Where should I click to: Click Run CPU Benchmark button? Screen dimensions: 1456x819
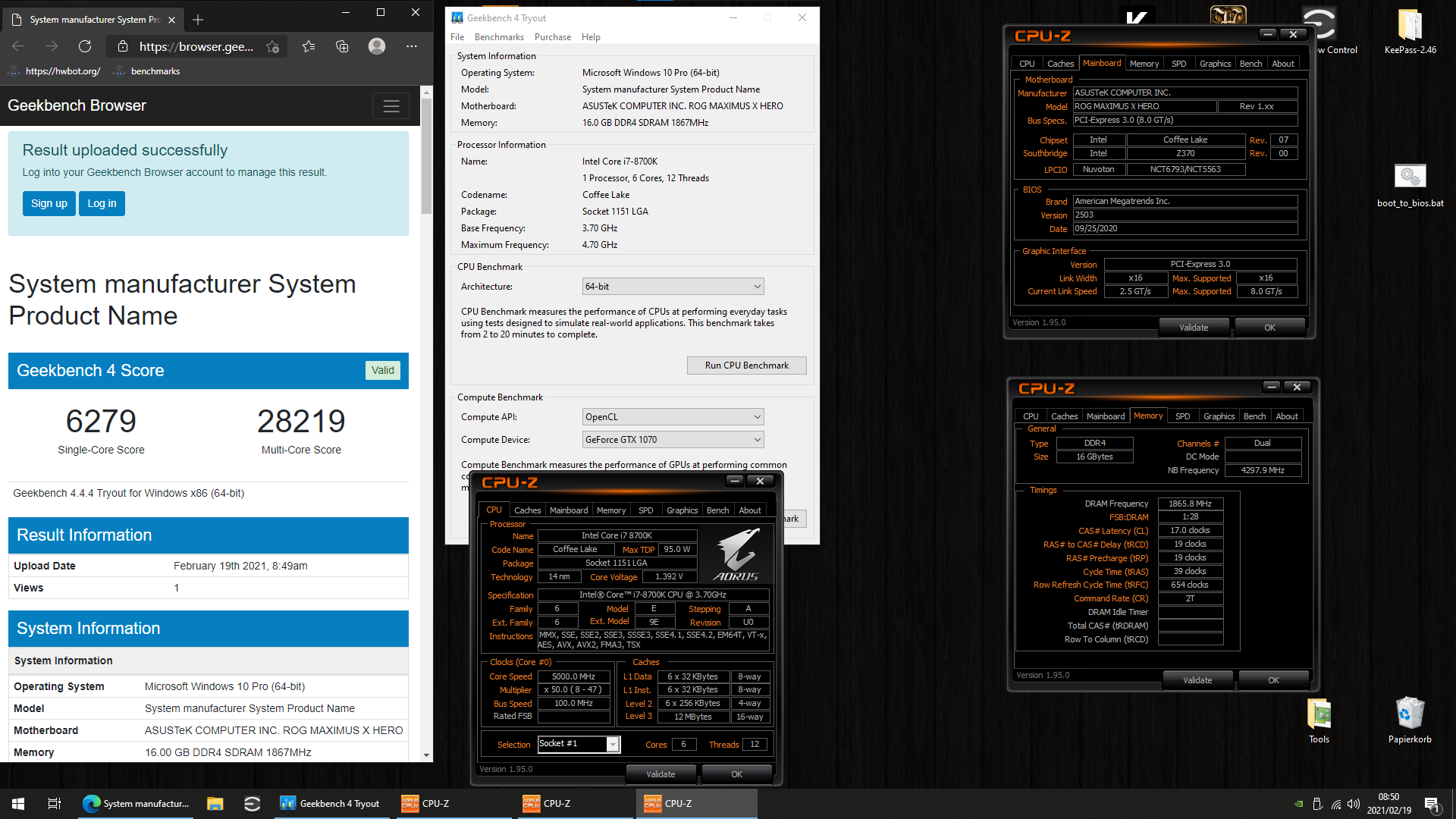746,366
